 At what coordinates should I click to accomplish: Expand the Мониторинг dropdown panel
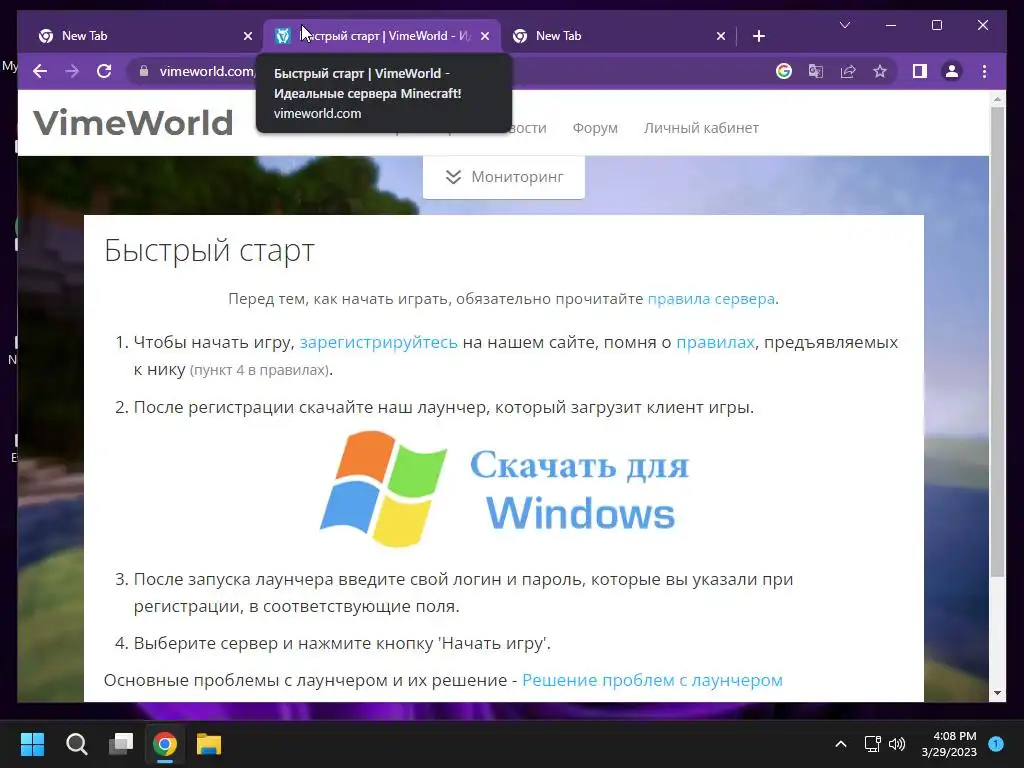point(504,177)
